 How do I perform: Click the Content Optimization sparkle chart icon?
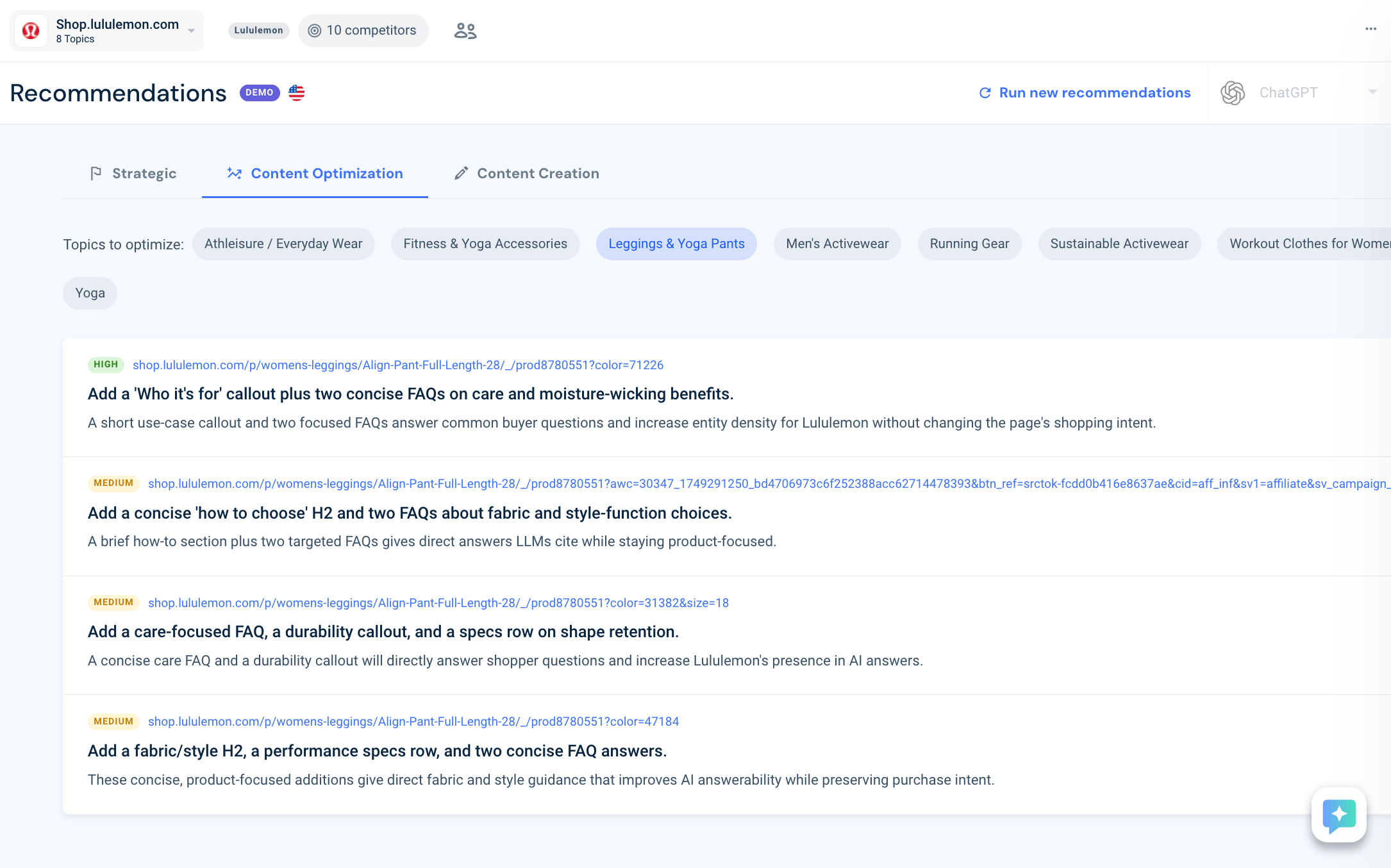(x=235, y=174)
